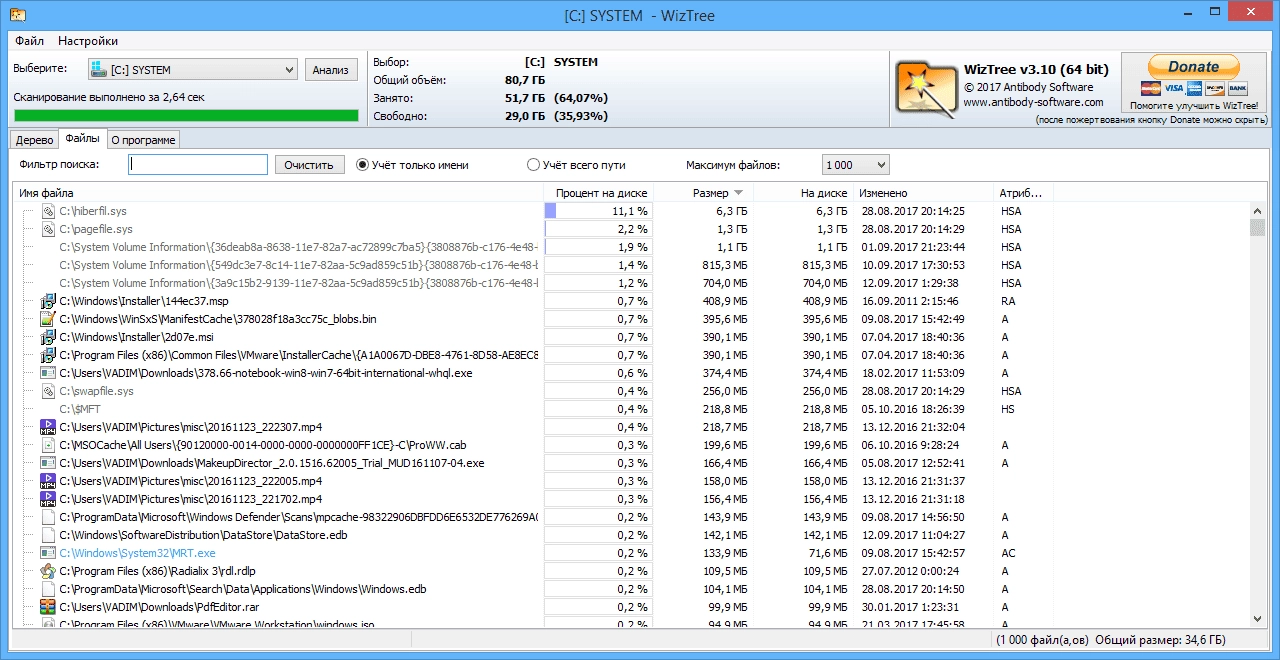Click the 144ec37.msp installer icon
The height and width of the screenshot is (660, 1280).
(47, 301)
